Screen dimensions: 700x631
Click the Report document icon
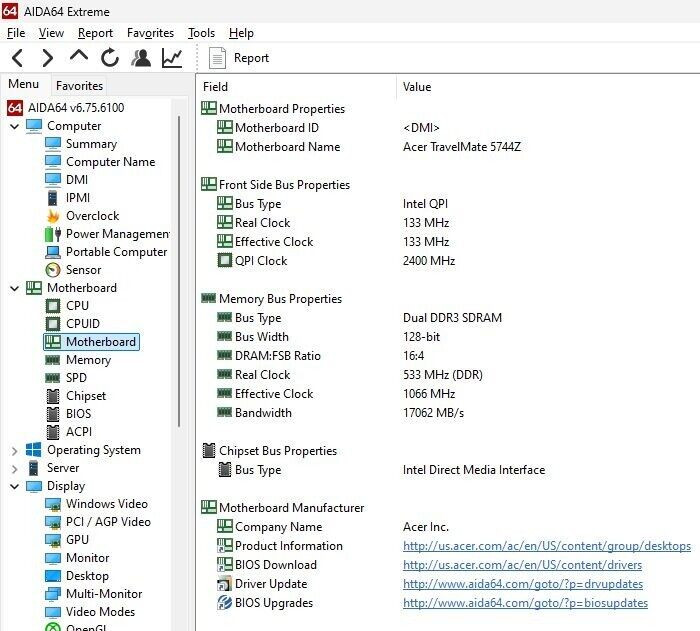pos(217,58)
